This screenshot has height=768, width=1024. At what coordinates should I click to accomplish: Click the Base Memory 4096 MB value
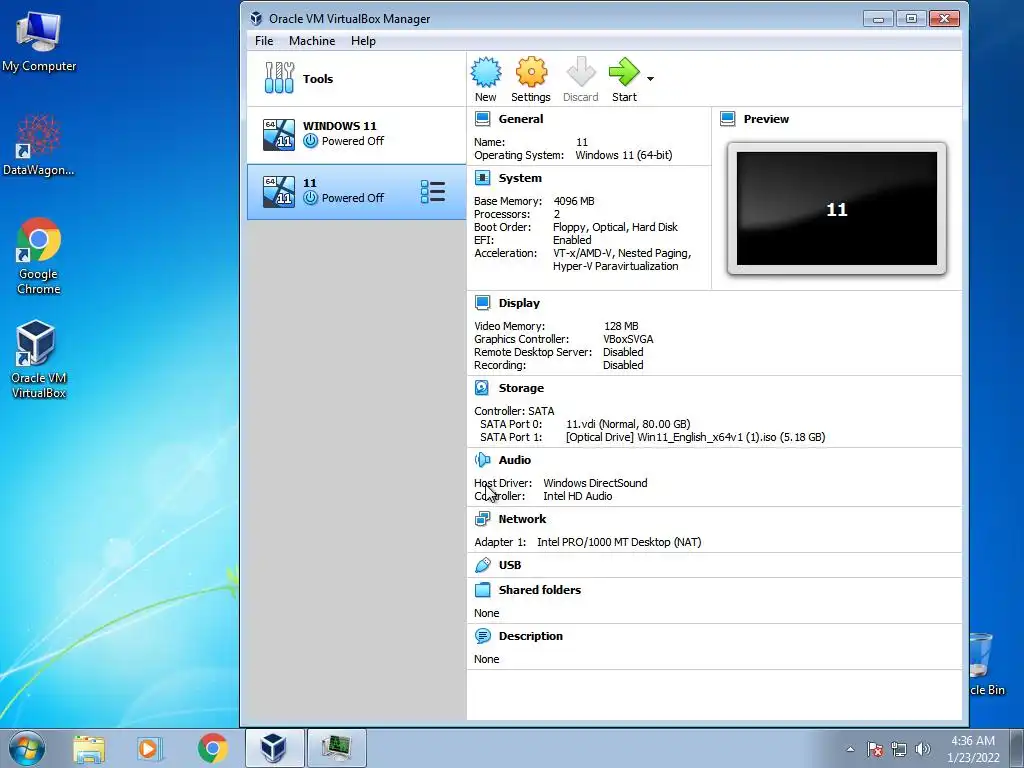pos(574,201)
